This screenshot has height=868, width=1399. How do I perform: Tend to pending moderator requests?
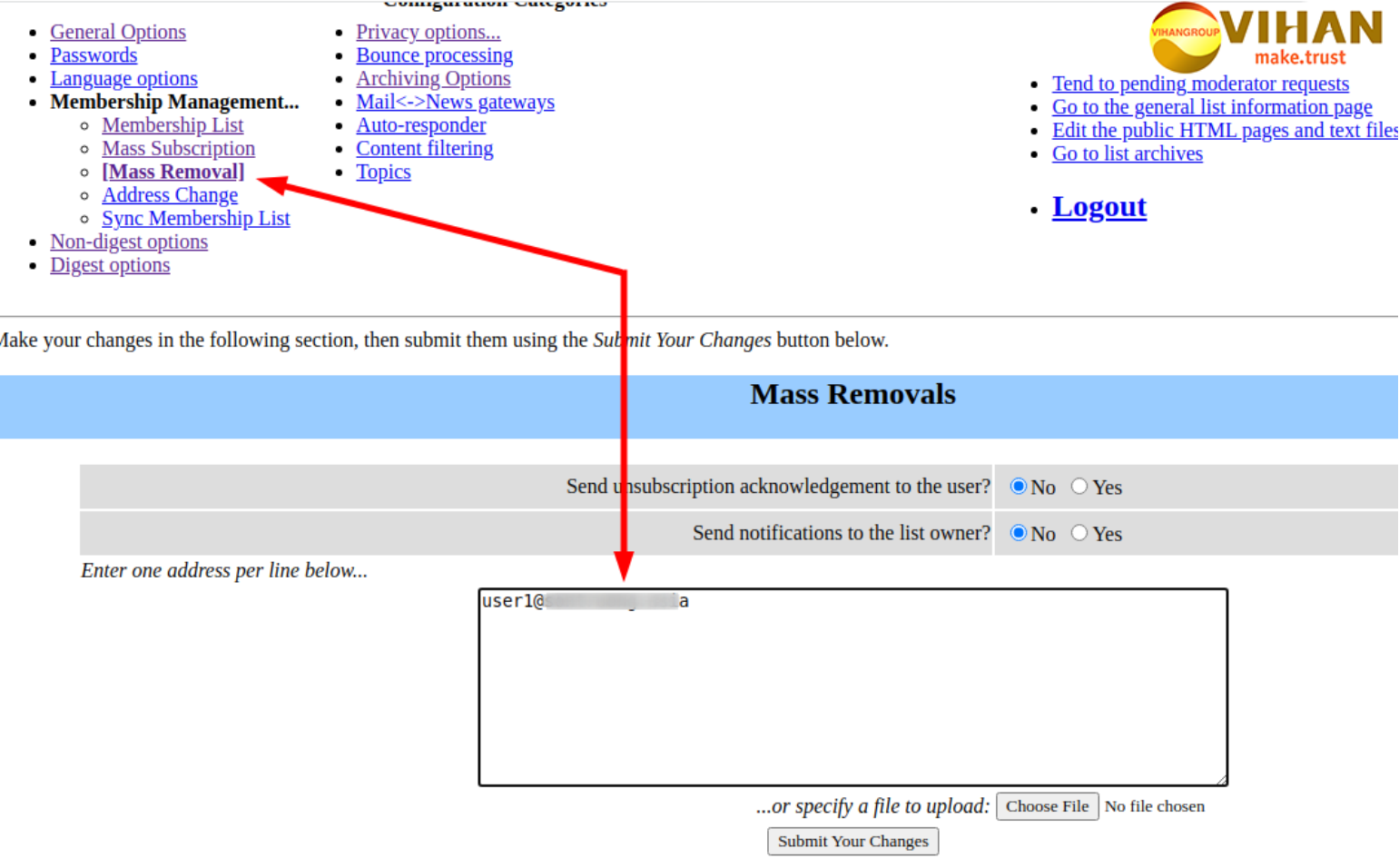pyautogui.click(x=1199, y=84)
